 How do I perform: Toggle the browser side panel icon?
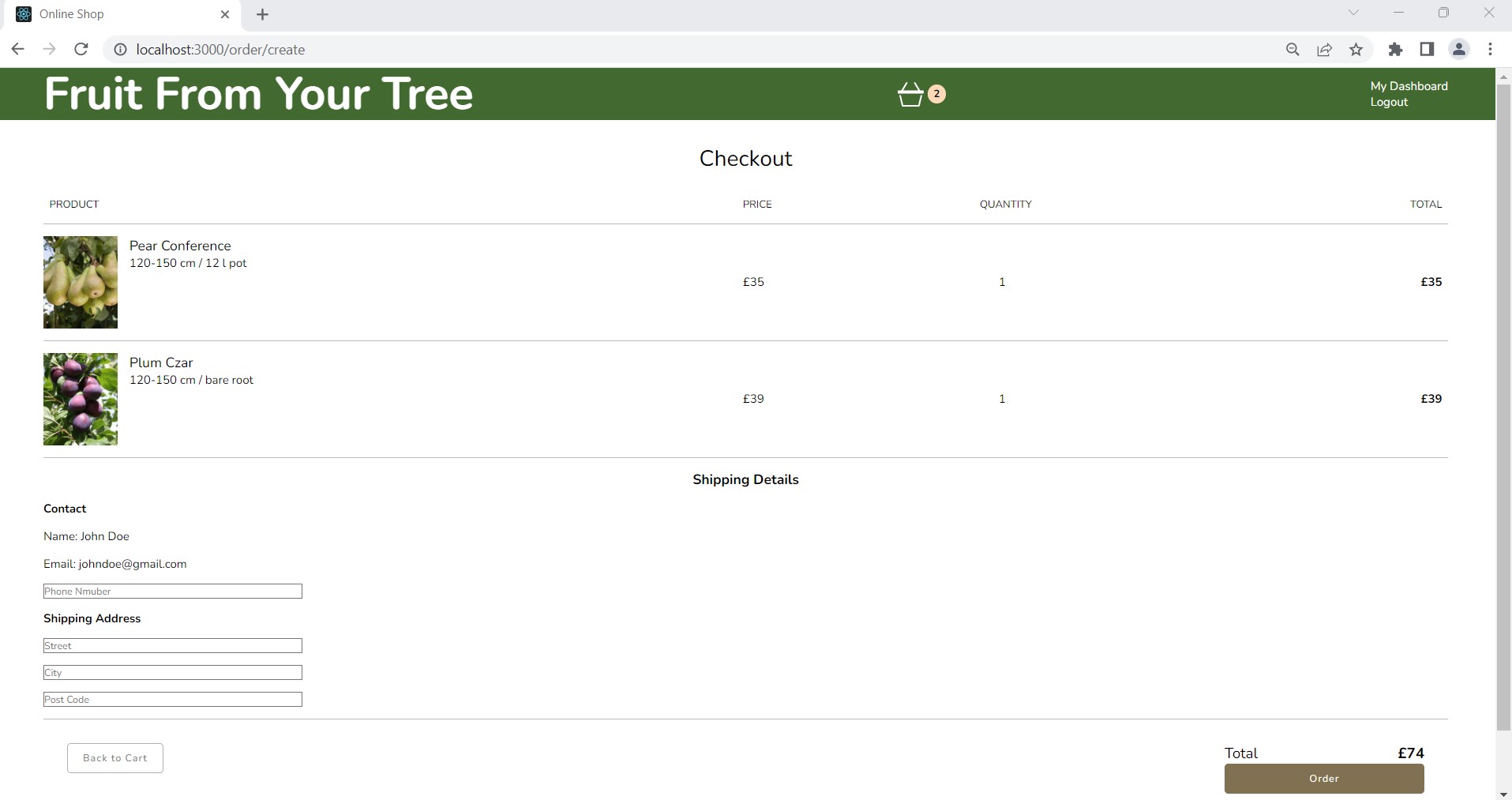click(1427, 49)
